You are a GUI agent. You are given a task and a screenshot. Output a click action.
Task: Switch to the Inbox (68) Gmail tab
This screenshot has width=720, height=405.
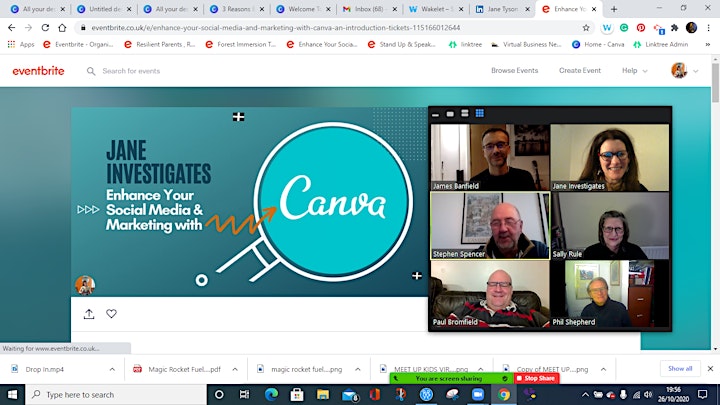click(x=370, y=9)
